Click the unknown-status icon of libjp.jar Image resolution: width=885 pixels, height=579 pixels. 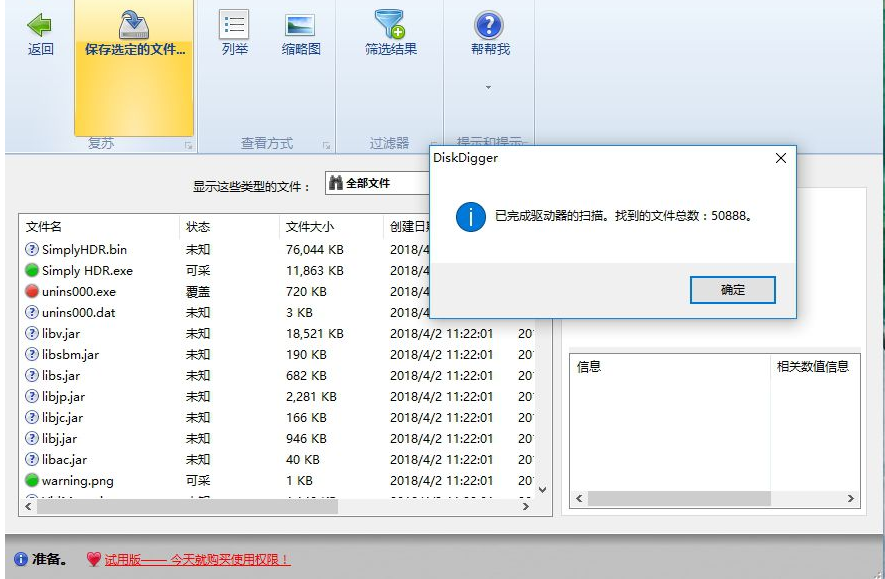tap(32, 396)
